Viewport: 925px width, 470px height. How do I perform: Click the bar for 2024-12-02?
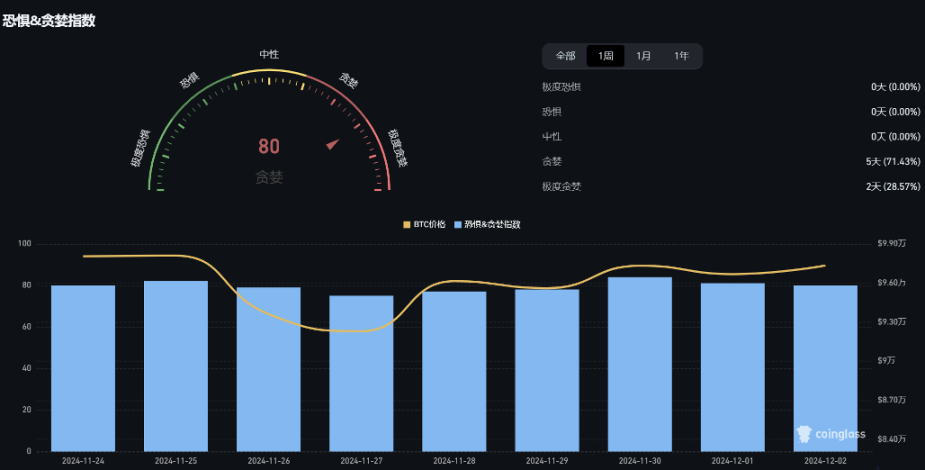coord(825,369)
